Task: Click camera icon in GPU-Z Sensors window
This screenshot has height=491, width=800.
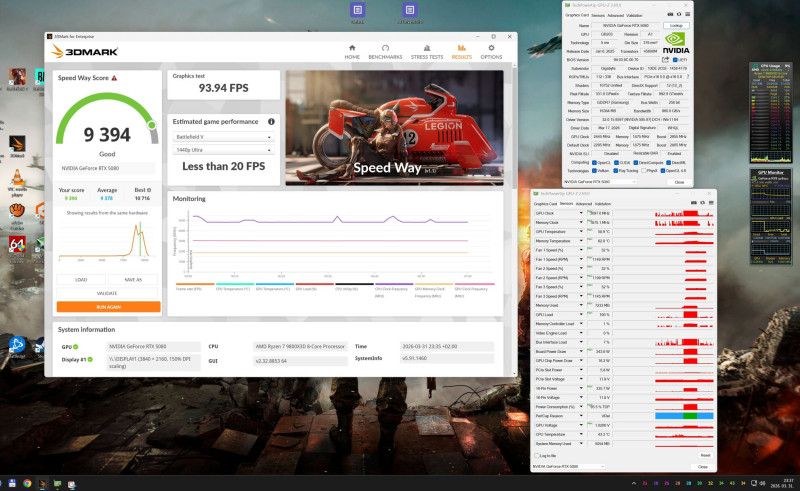Action: coord(694,203)
